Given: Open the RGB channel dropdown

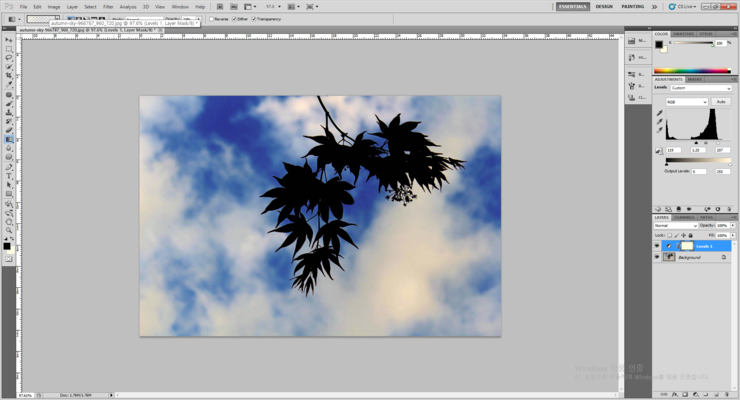Looking at the screenshot, I should [x=687, y=102].
